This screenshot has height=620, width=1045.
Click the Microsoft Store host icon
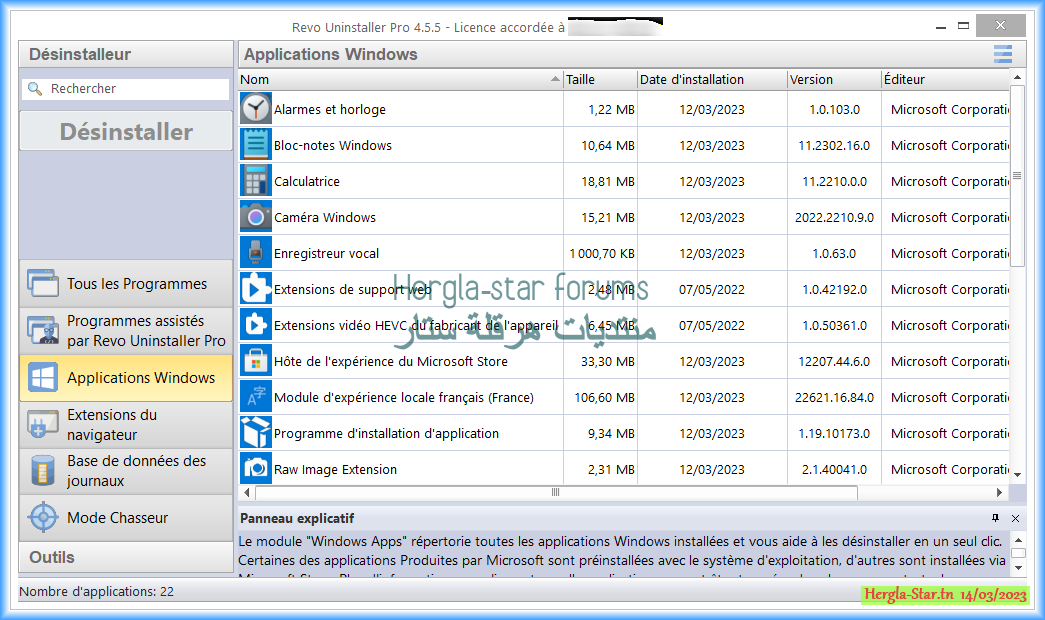[x=256, y=361]
